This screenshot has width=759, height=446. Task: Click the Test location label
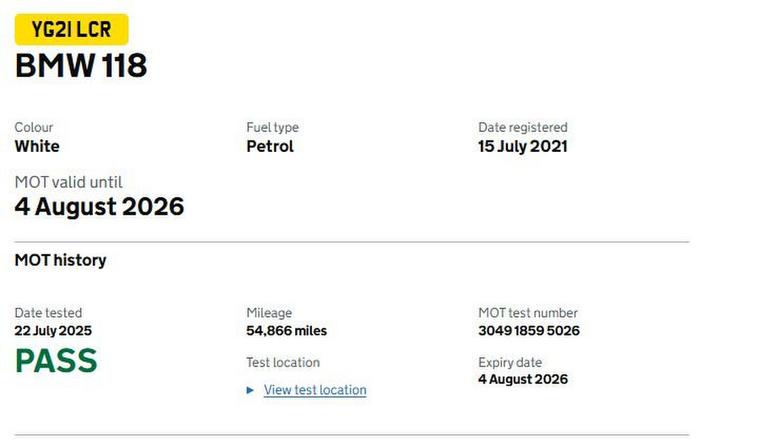(283, 362)
